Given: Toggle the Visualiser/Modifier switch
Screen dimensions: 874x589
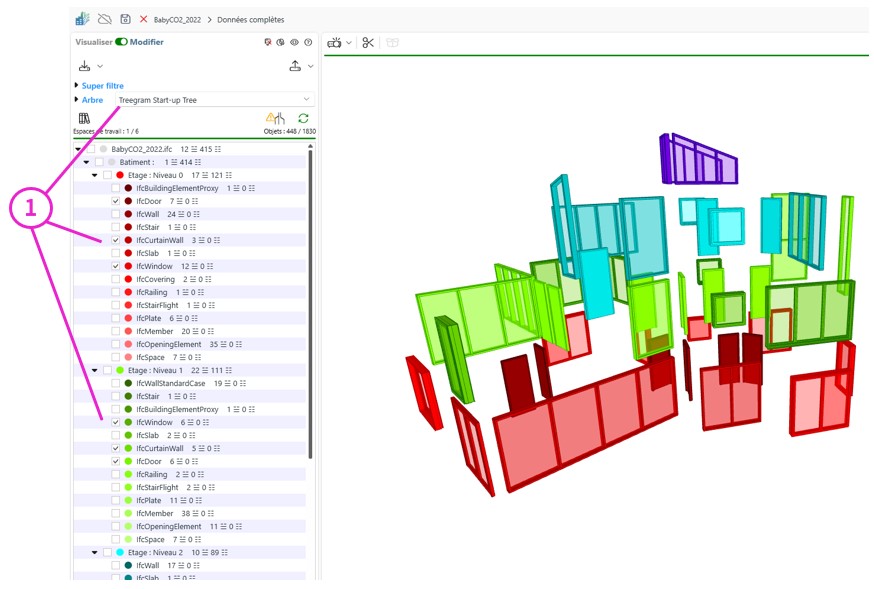Looking at the screenshot, I should pos(121,42).
